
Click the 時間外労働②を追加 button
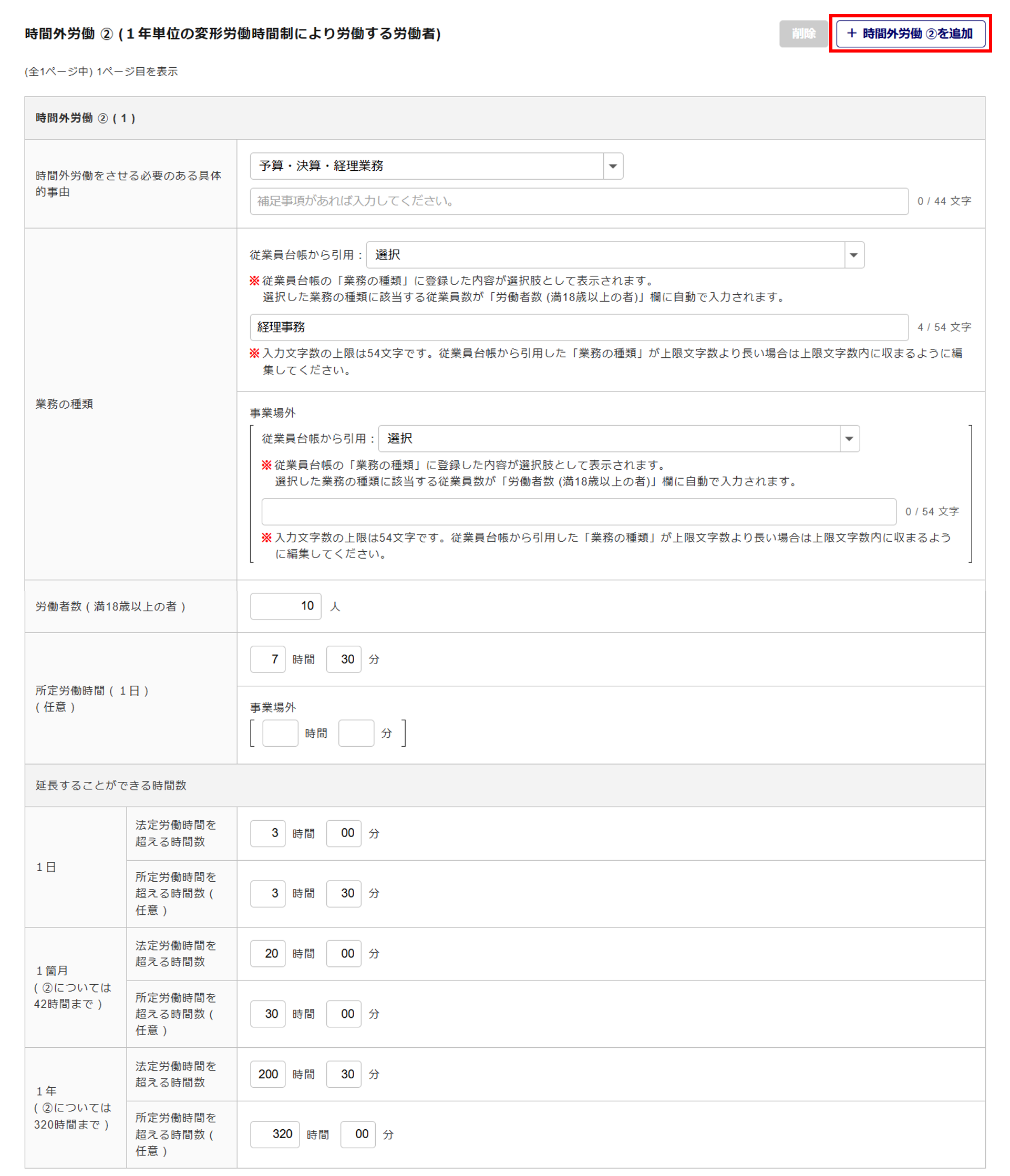pyautogui.click(x=910, y=34)
